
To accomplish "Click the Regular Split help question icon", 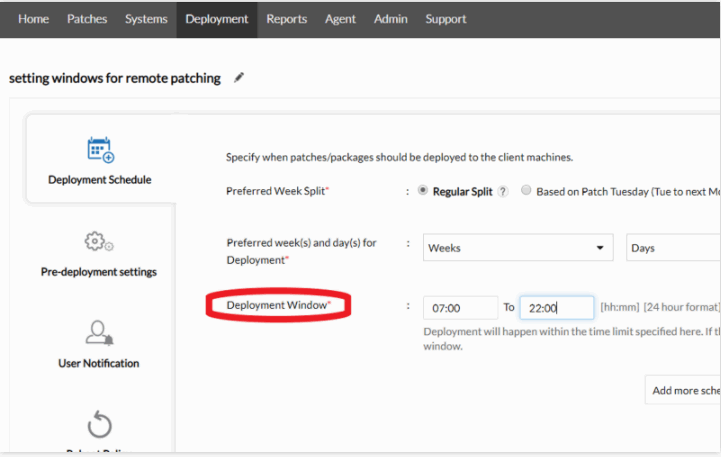I will click(x=503, y=192).
